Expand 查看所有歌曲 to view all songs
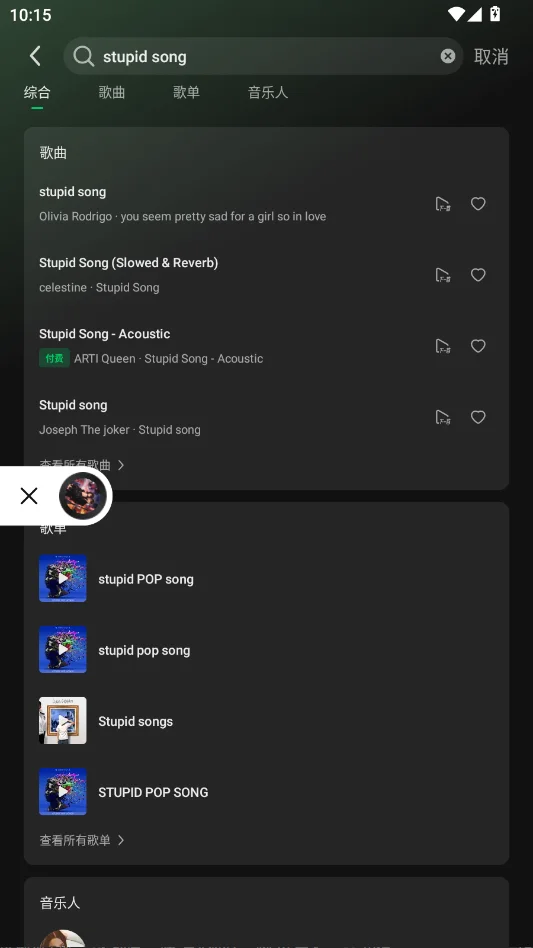Image resolution: width=533 pixels, height=948 pixels. [x=82, y=464]
